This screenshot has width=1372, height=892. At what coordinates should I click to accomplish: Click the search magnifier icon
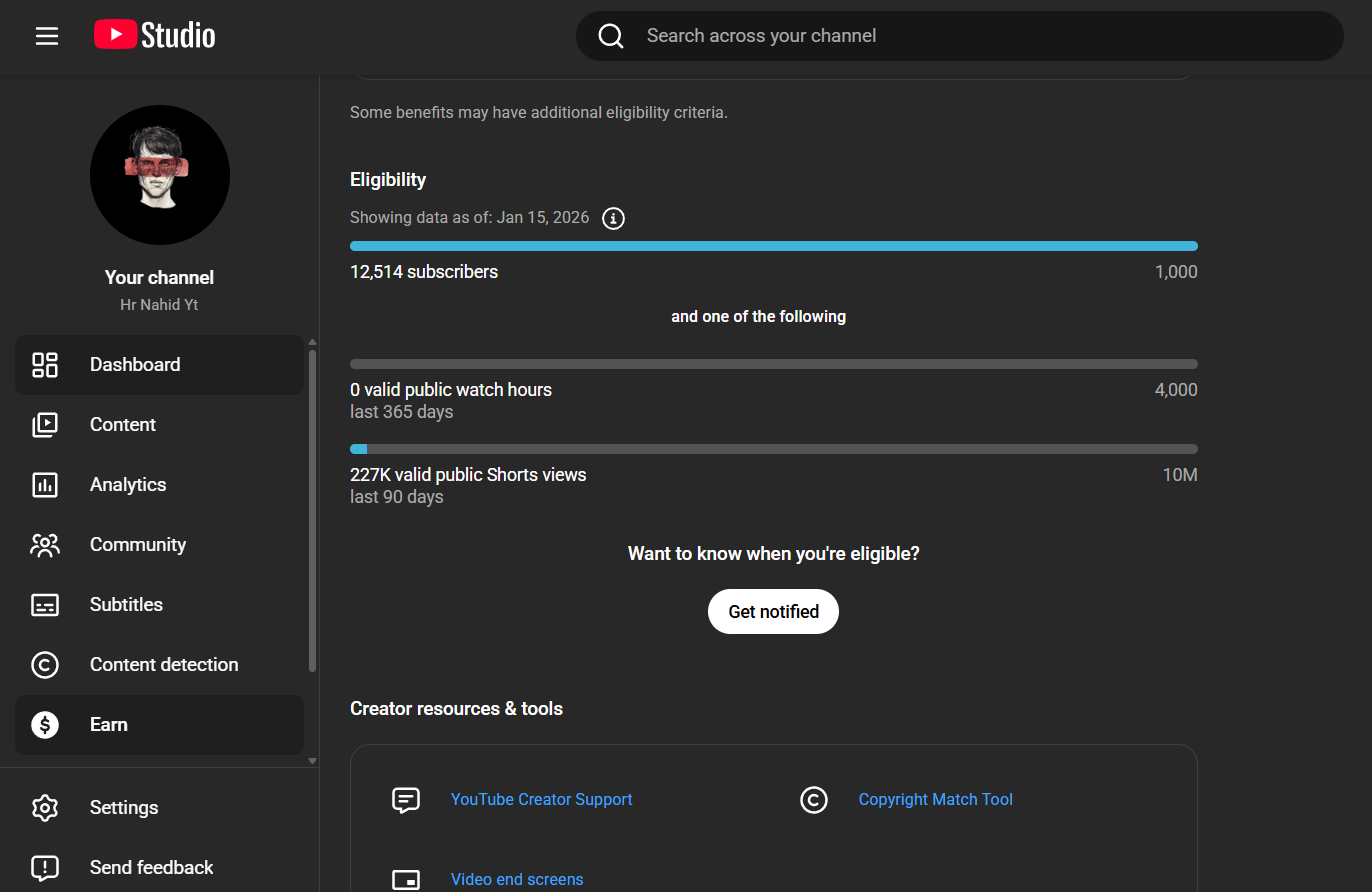[x=611, y=36]
